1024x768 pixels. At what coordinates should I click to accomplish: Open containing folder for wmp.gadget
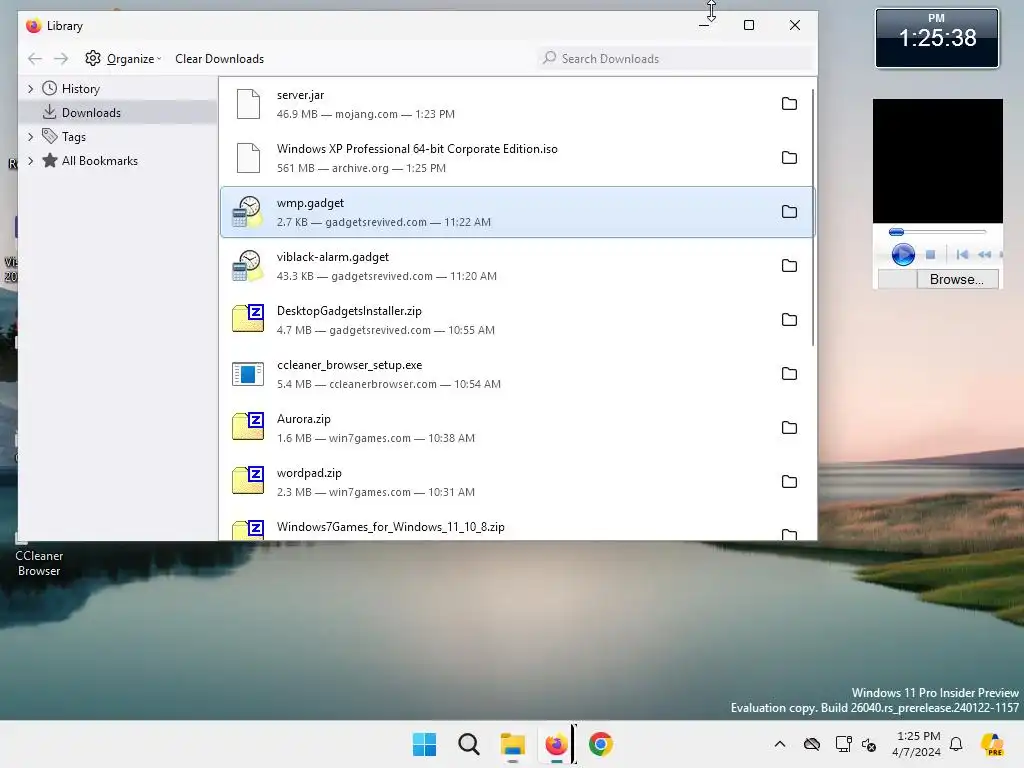[x=789, y=212]
